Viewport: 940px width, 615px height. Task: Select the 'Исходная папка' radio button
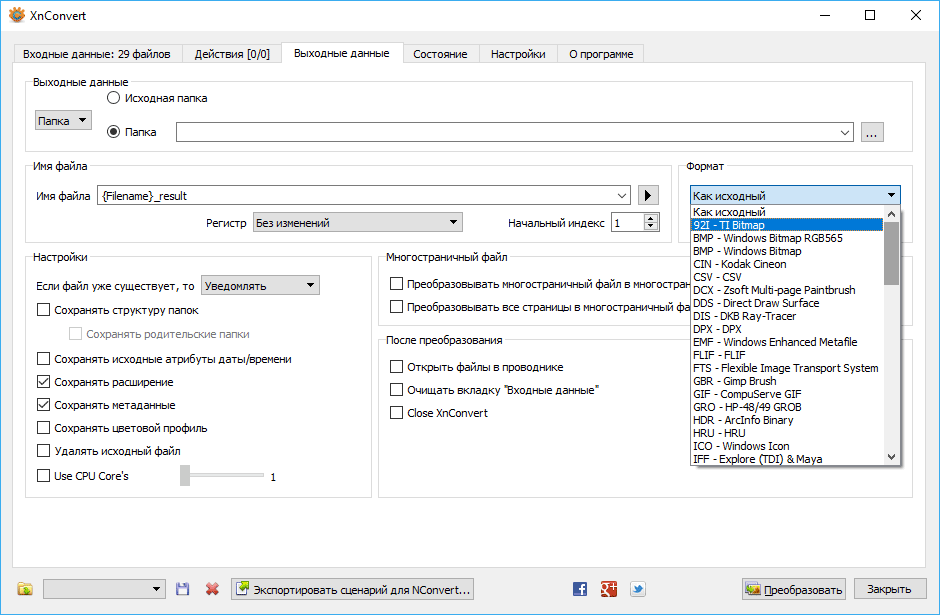113,98
